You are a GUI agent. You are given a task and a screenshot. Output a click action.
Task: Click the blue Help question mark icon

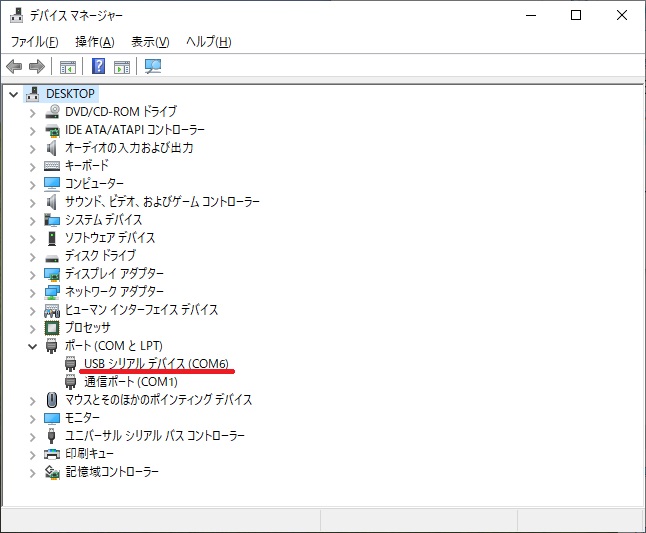tap(98, 66)
